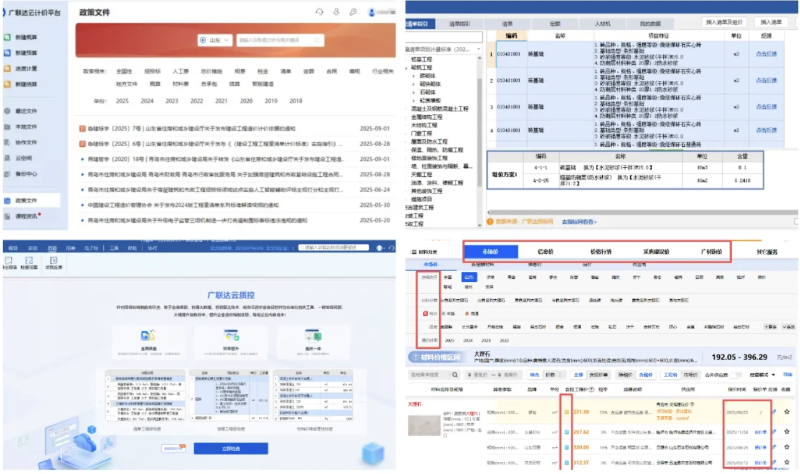Open the 山东 region dropdown
Screen dimensions: 800x474
215,40
